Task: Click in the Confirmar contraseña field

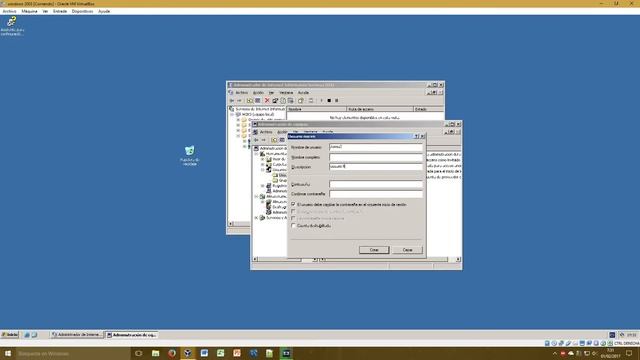Action: click(x=376, y=194)
